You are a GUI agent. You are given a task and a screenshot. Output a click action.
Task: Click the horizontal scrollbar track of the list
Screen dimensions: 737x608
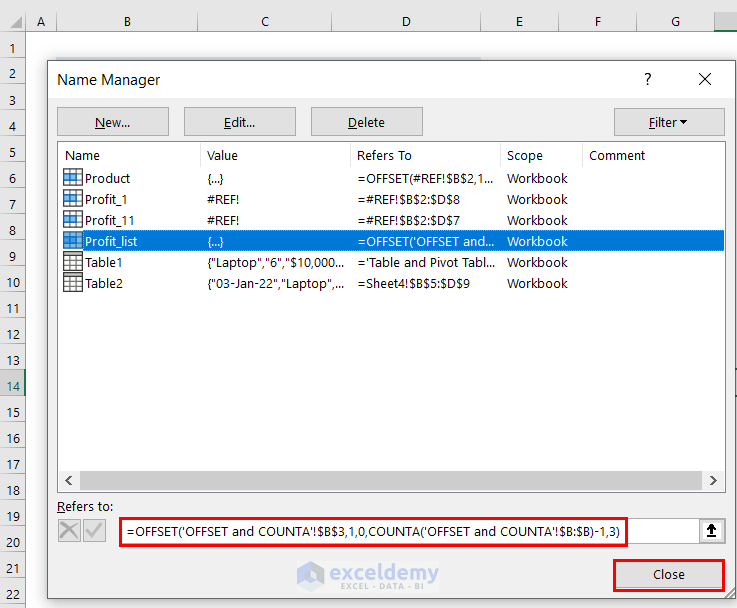click(391, 480)
